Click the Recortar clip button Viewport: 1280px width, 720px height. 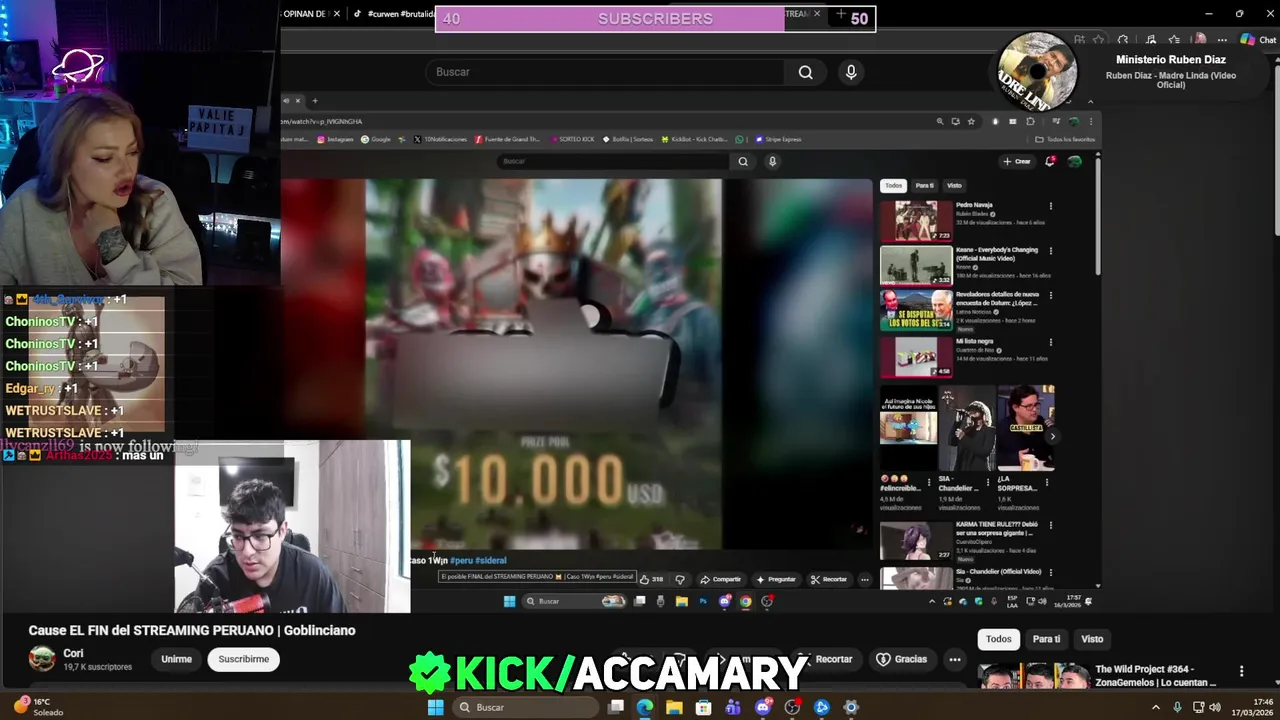[826, 659]
